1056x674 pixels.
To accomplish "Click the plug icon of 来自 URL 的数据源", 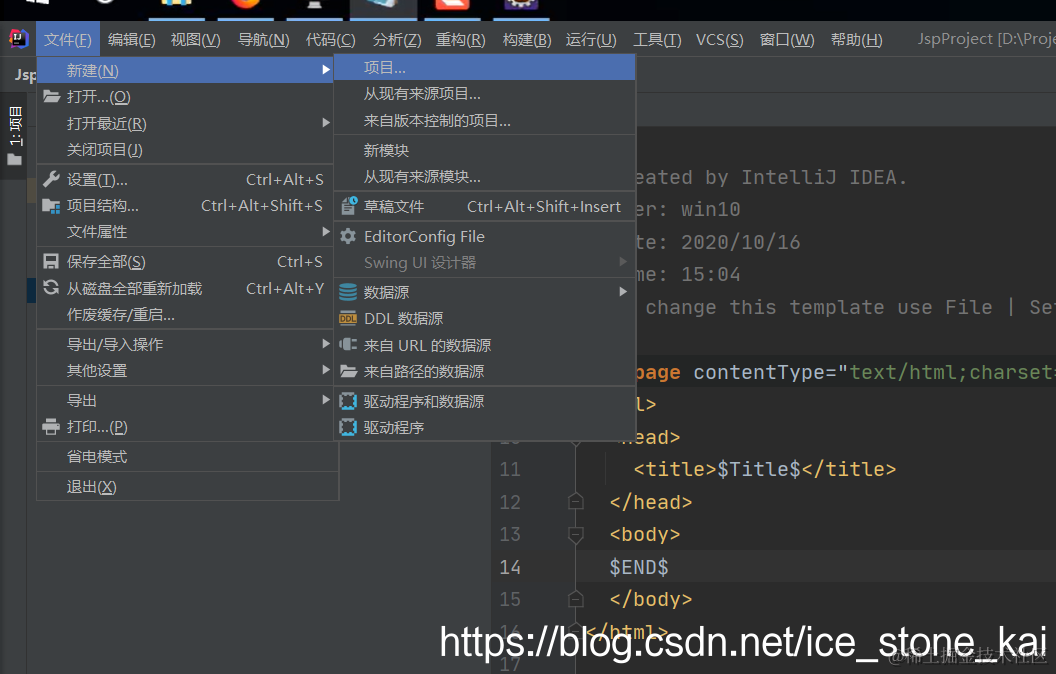I will pyautogui.click(x=348, y=345).
